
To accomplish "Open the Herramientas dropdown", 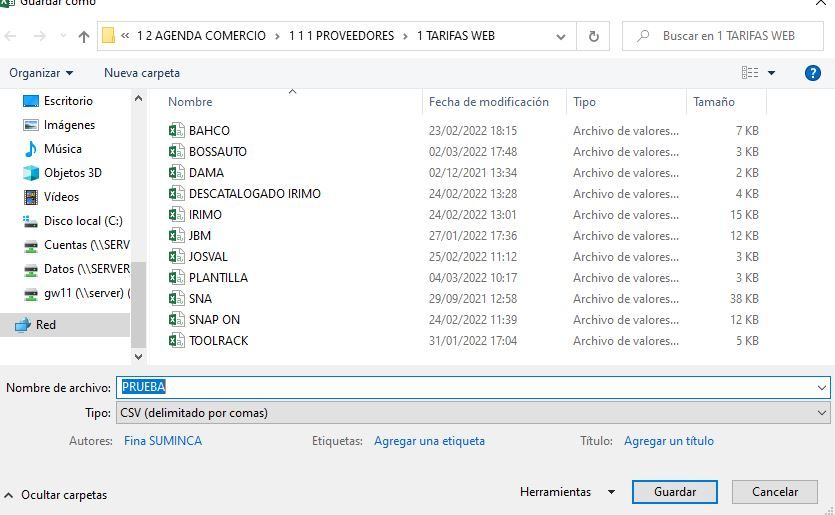I will coord(568,492).
